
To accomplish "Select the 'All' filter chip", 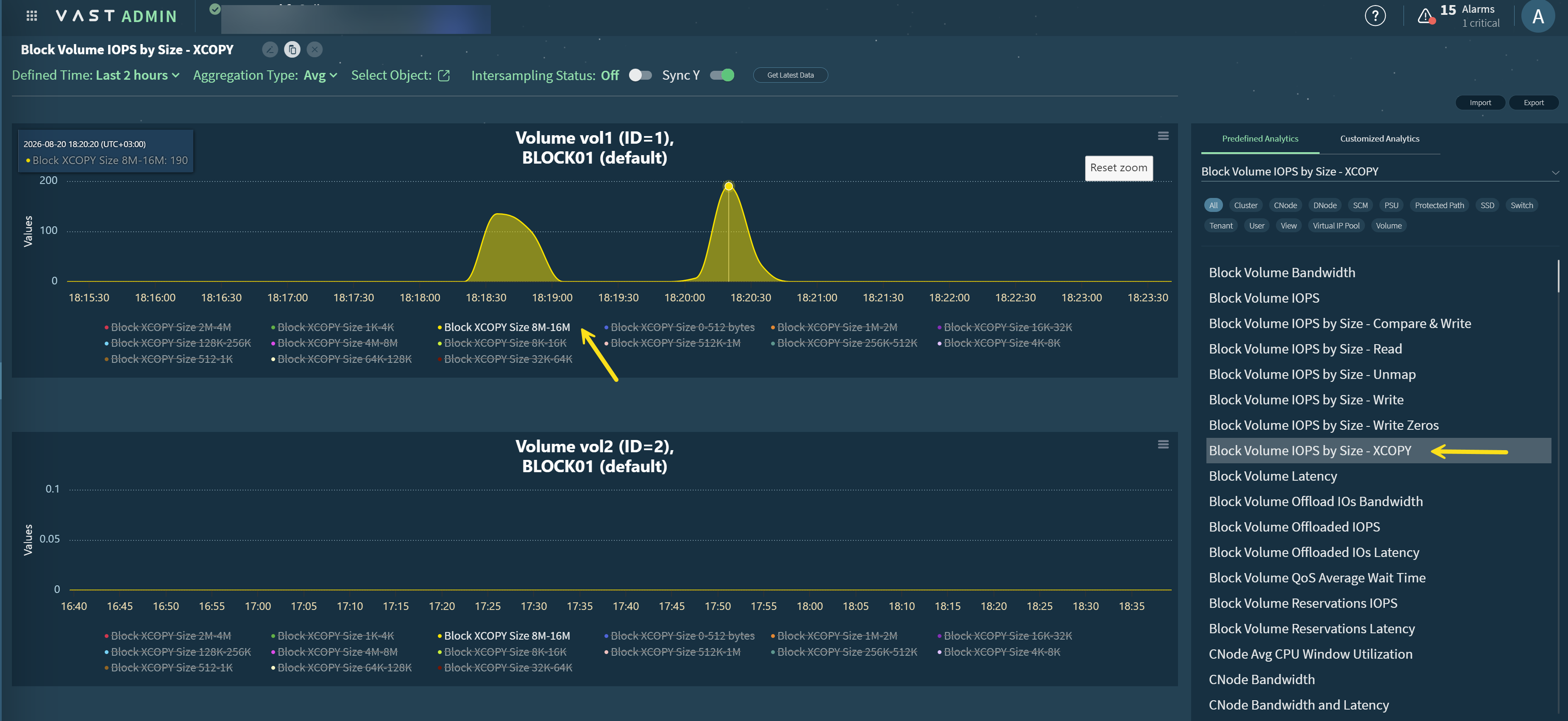I will (1213, 205).
